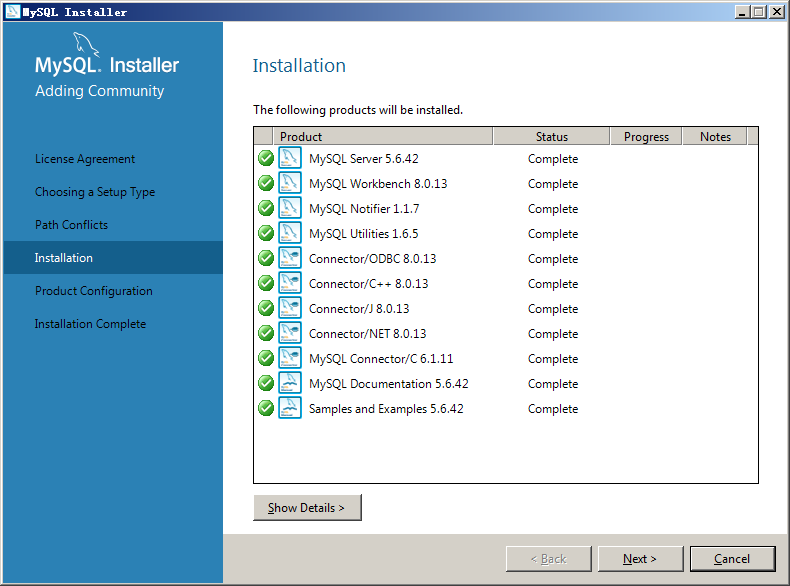Image resolution: width=790 pixels, height=586 pixels.
Task: Close the MySQL Installer window
Action: tap(777, 12)
